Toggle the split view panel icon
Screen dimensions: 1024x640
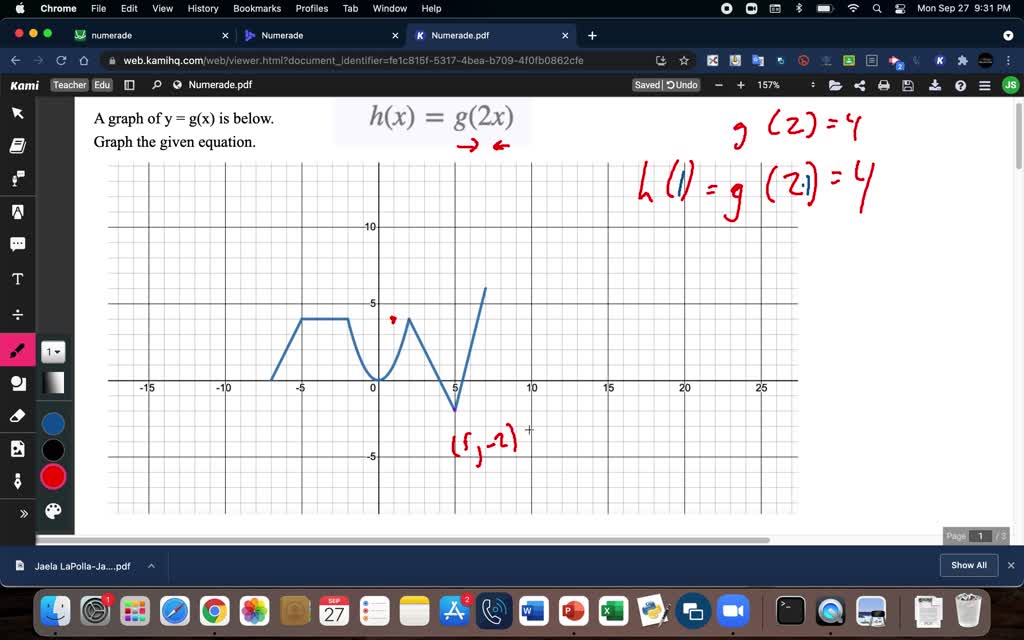129,84
